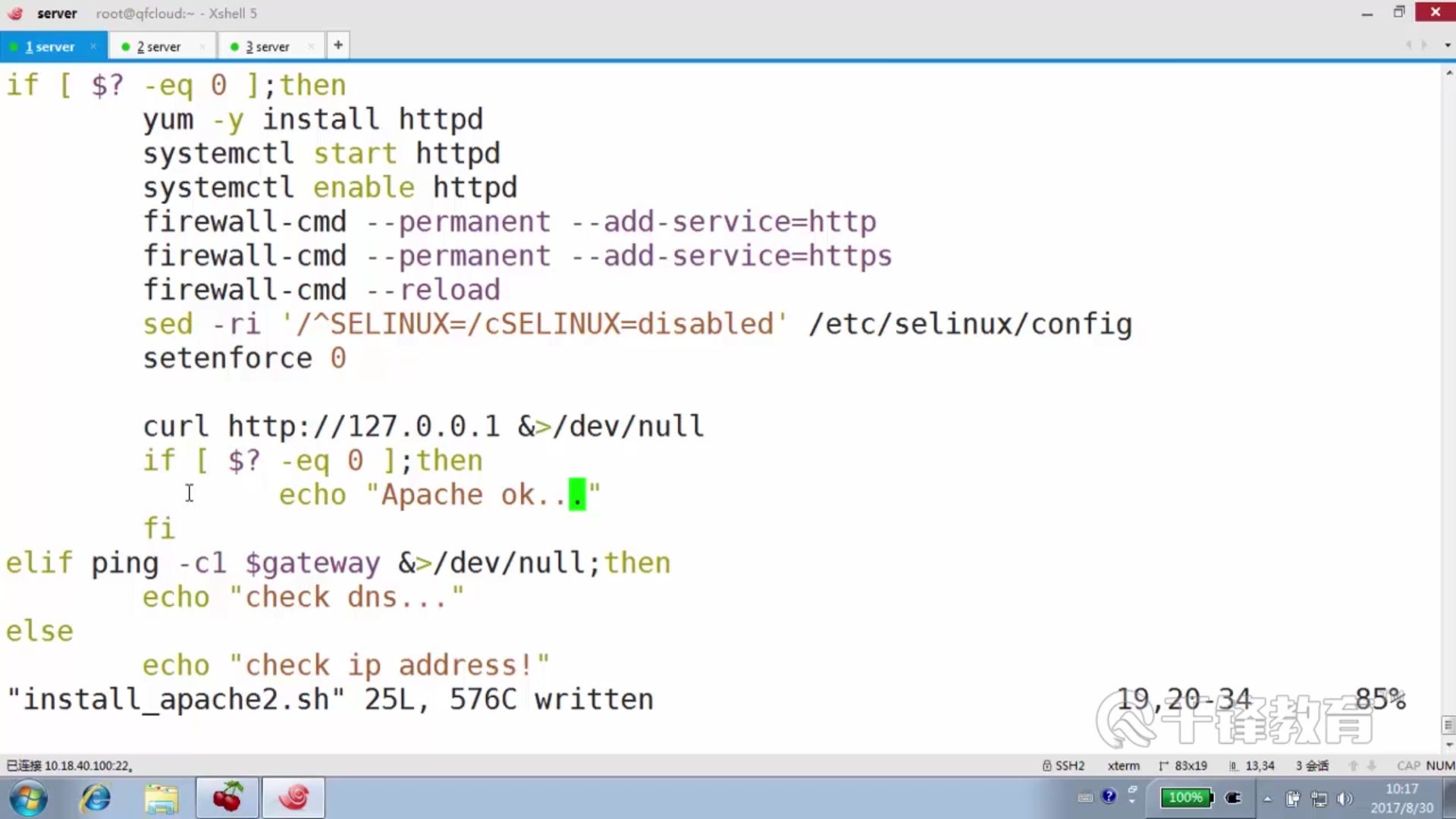This screenshot has width=1456, height=819.
Task: Click the NUM indicator in status bar
Action: (x=1440, y=766)
